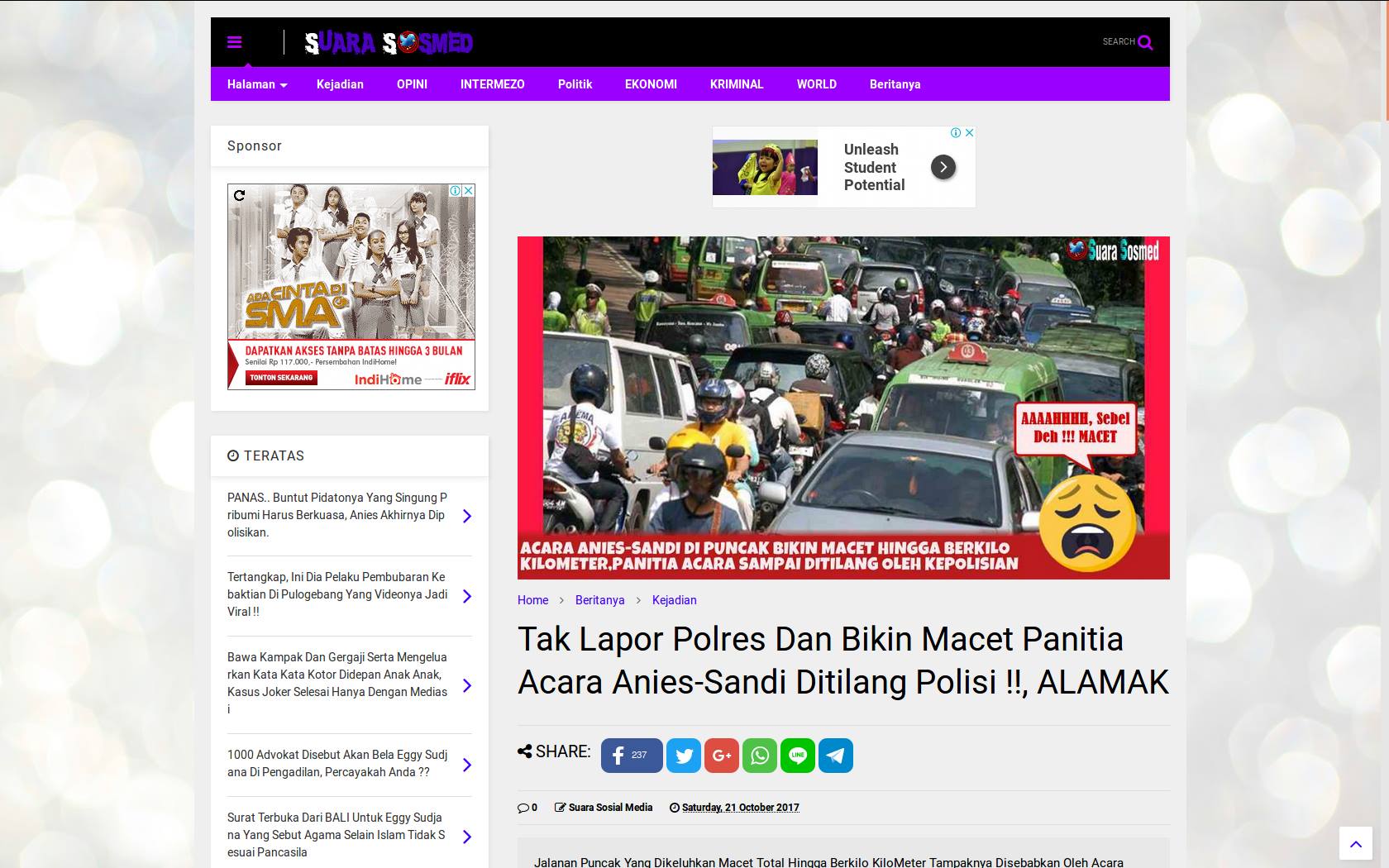Open the hamburger menu icon

pyautogui.click(x=235, y=42)
